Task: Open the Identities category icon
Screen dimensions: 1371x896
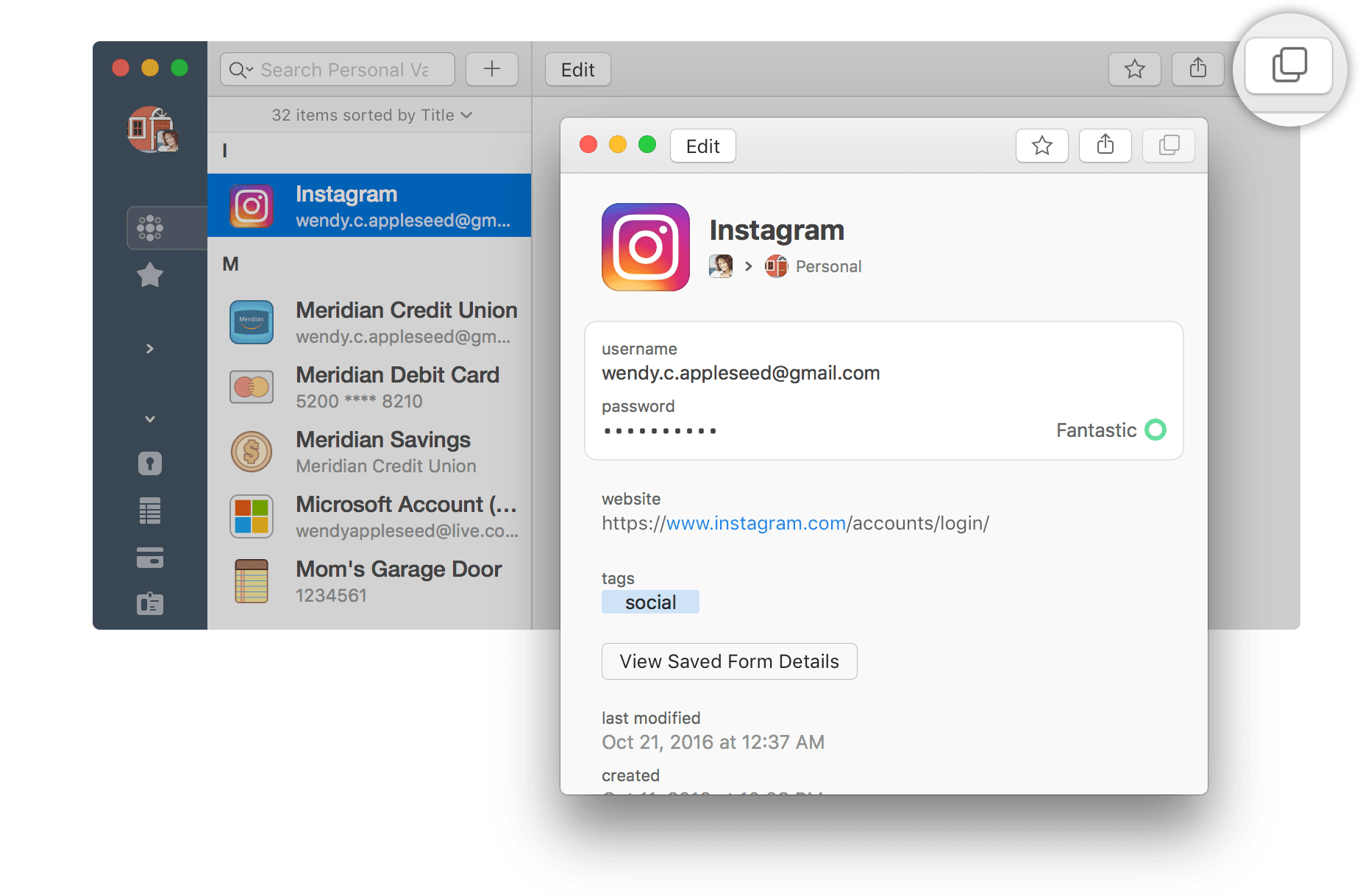Action: [150, 604]
